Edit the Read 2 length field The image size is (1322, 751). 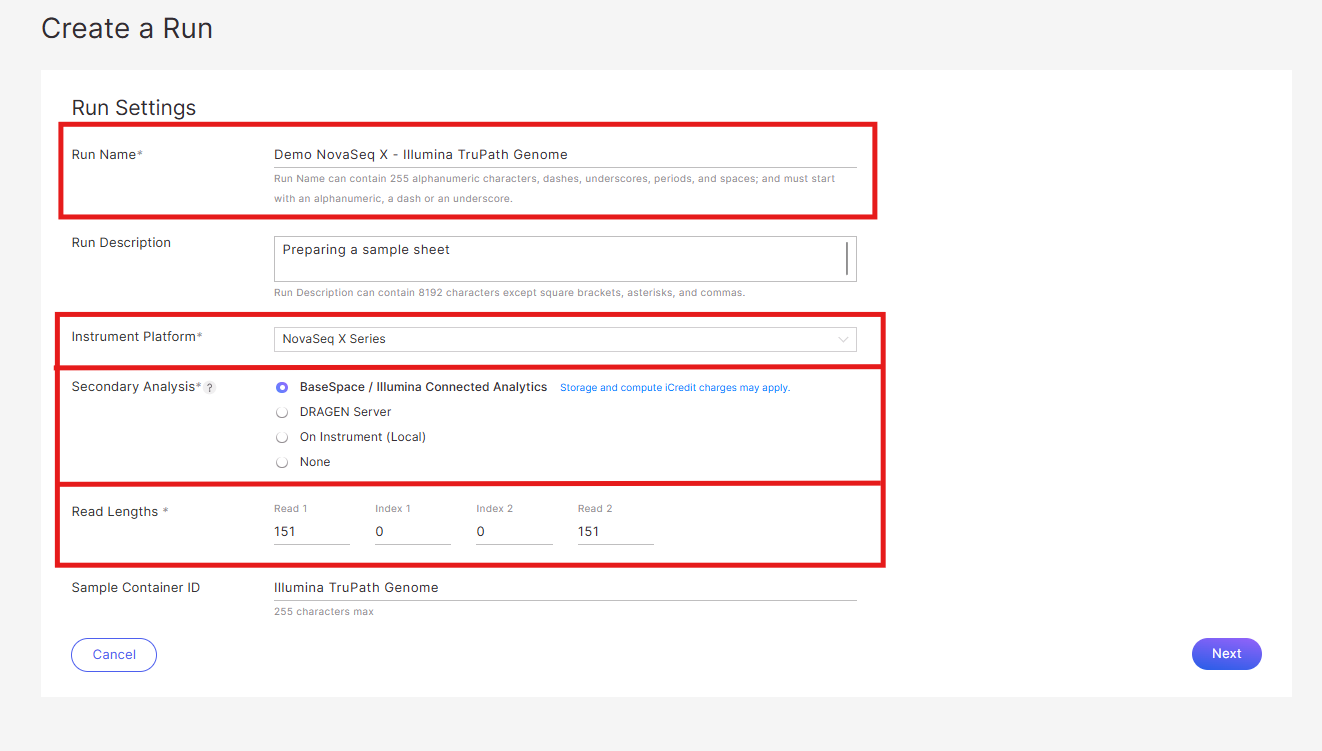point(615,532)
